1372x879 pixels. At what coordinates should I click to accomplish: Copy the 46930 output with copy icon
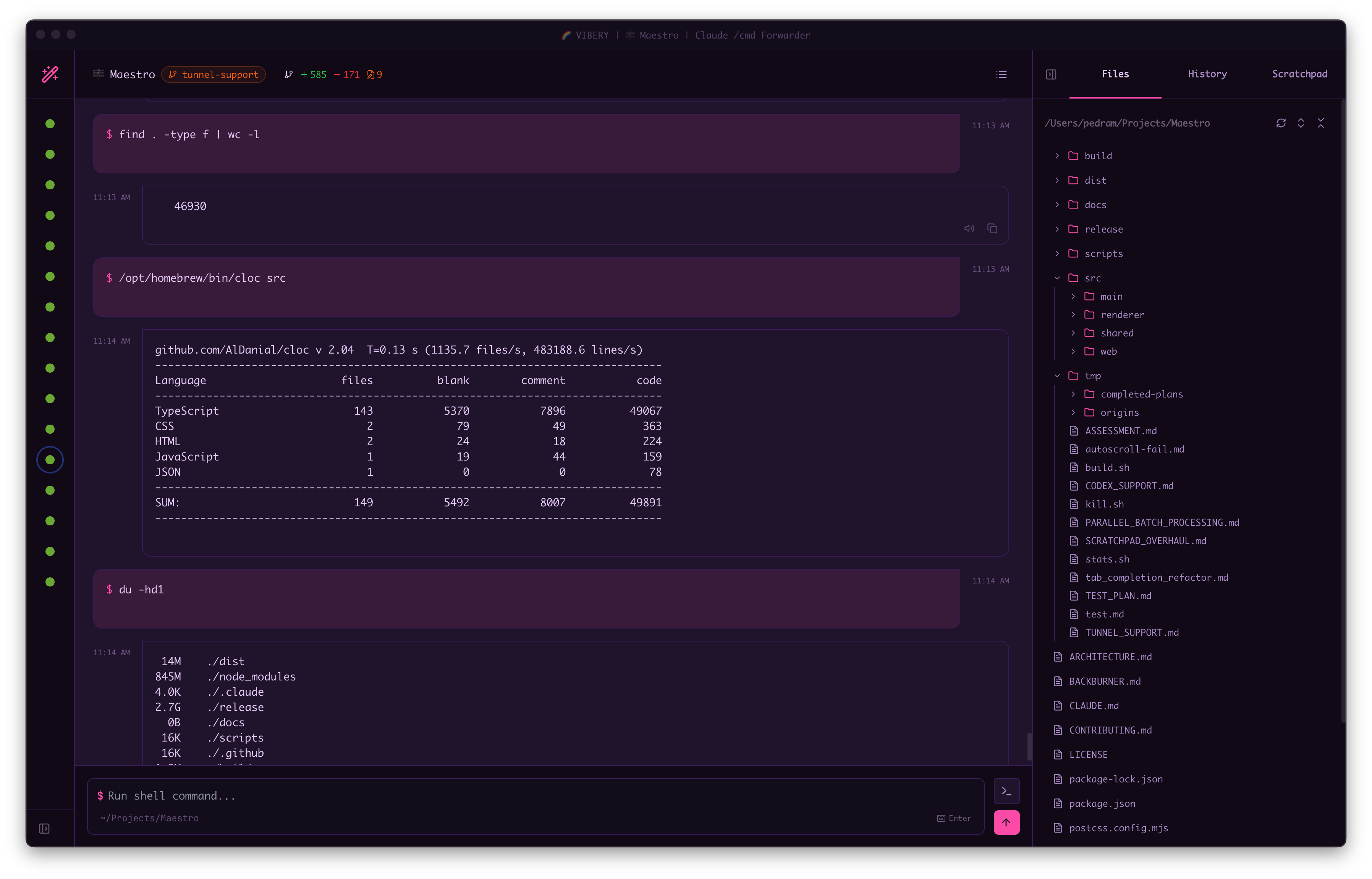(x=992, y=228)
